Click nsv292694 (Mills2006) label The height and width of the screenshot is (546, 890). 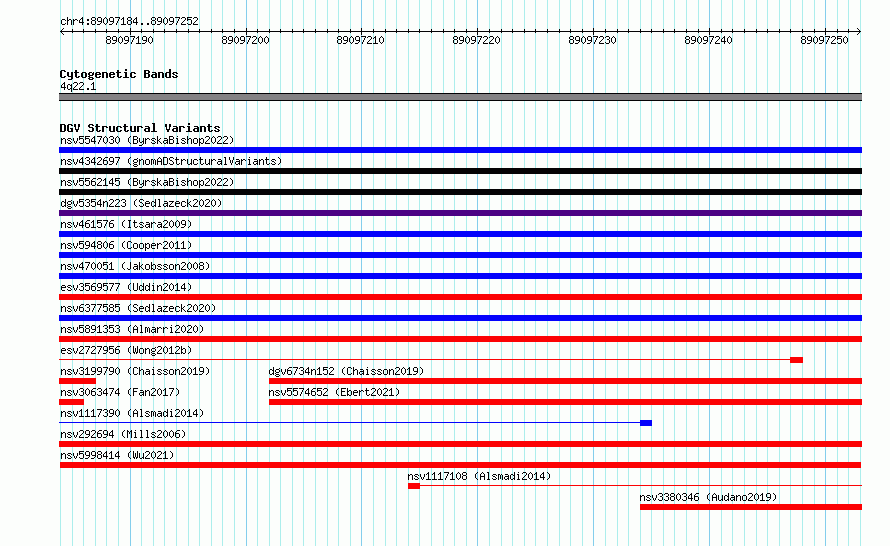pos(123,434)
